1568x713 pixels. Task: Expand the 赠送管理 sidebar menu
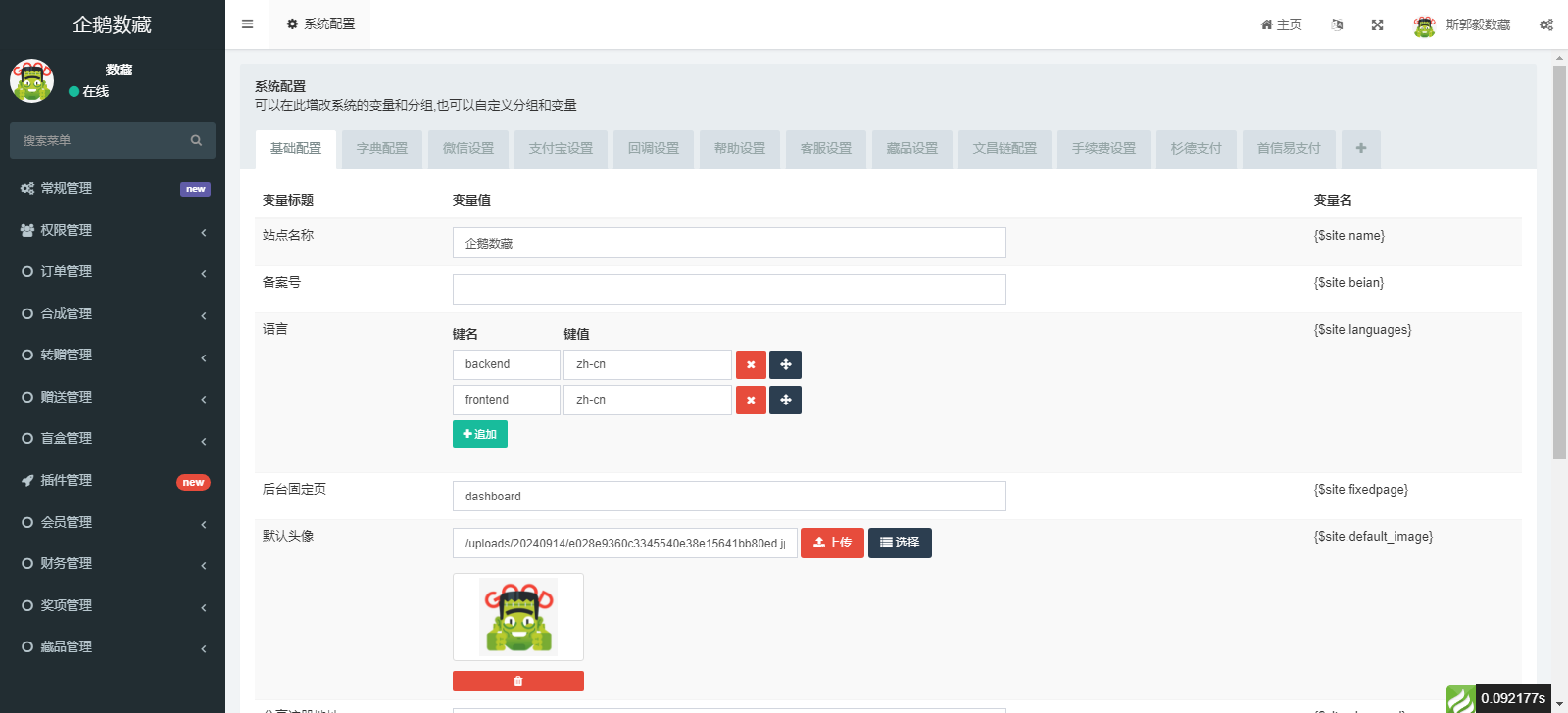pyautogui.click(x=113, y=397)
